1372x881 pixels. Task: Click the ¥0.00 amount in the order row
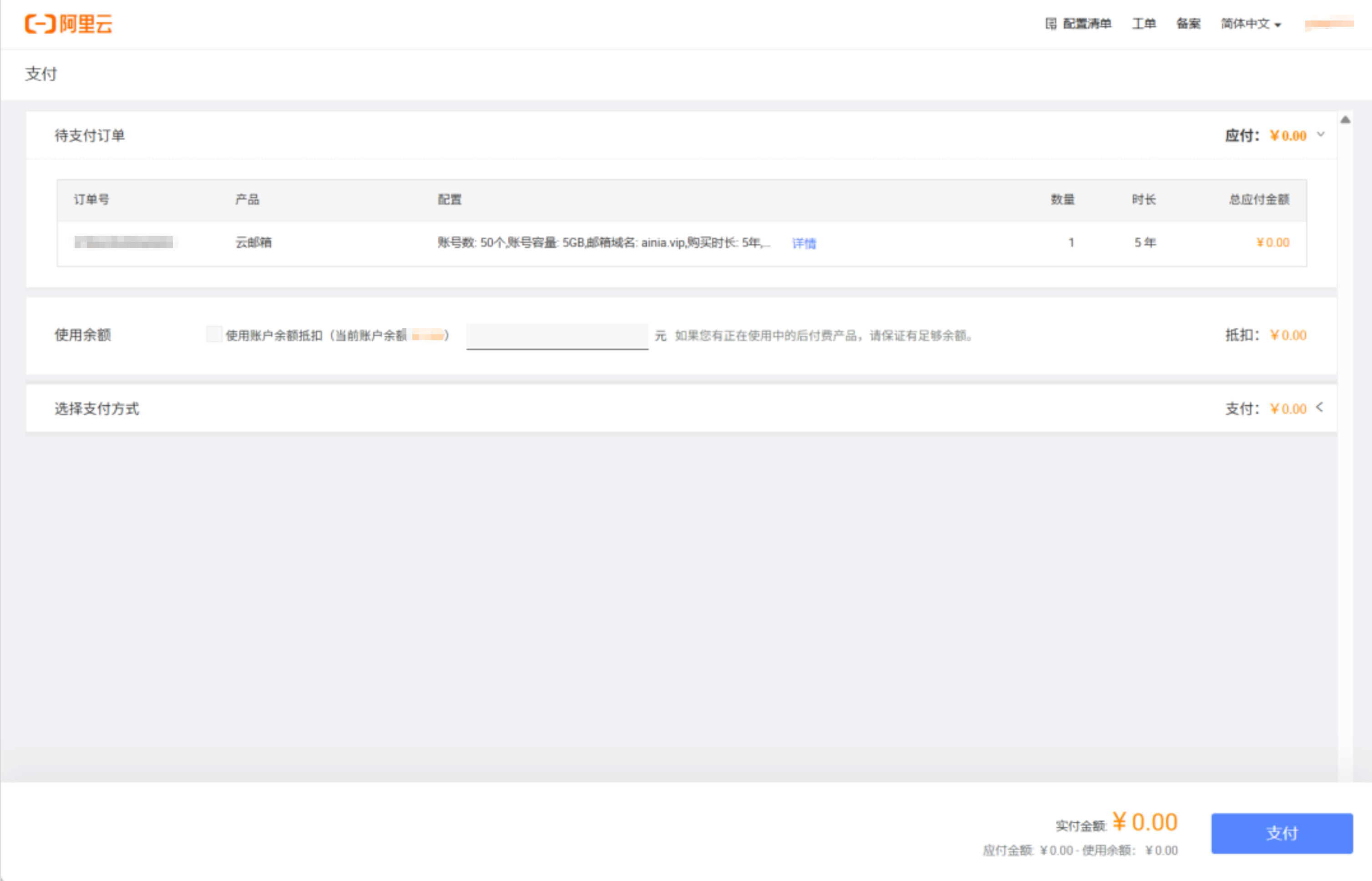point(1272,243)
